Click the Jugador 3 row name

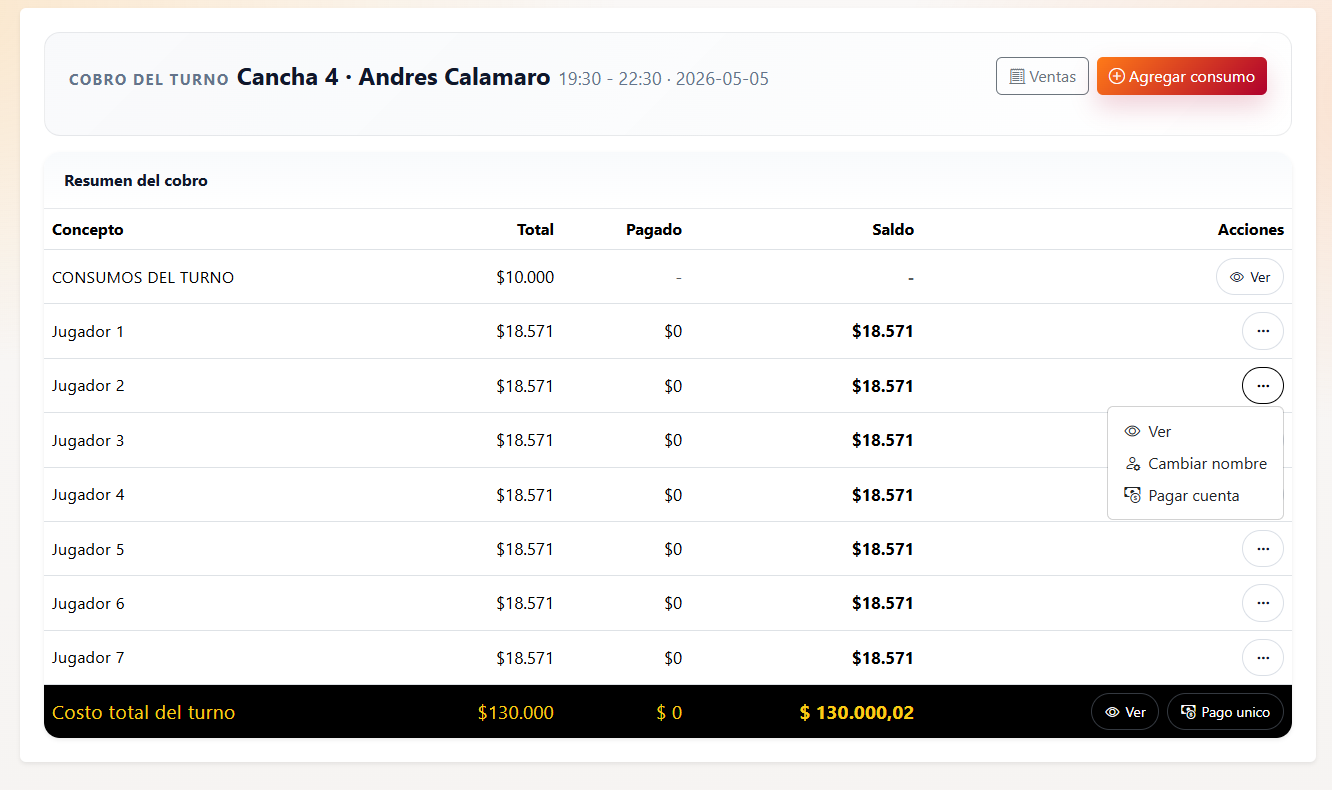pyautogui.click(x=88, y=440)
